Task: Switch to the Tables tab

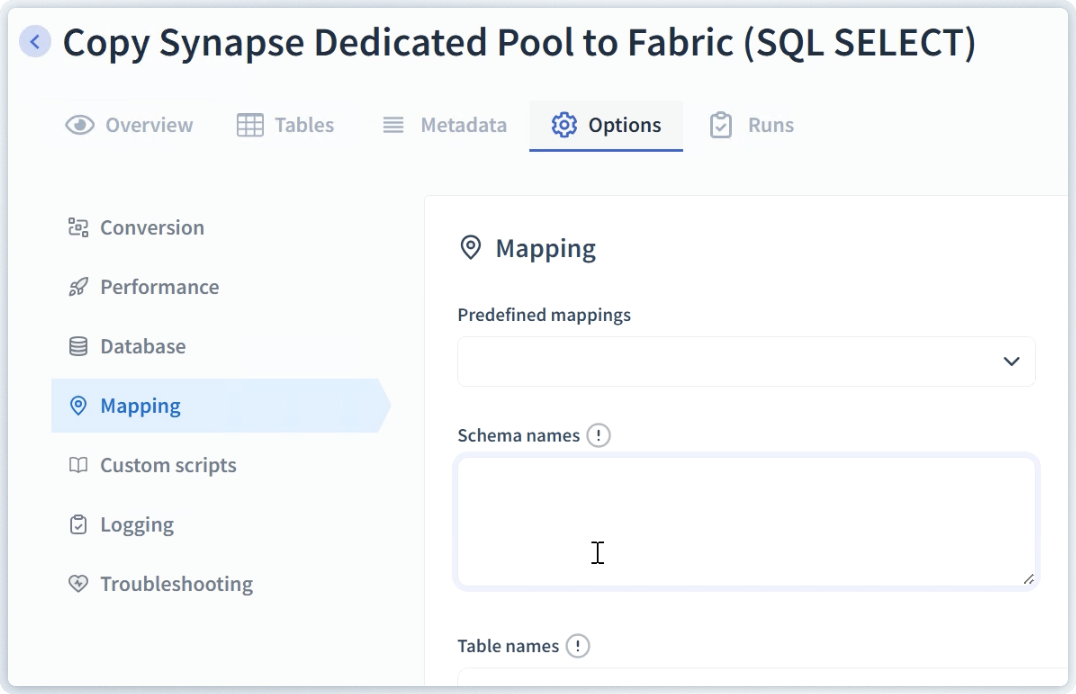Action: tap(285, 125)
